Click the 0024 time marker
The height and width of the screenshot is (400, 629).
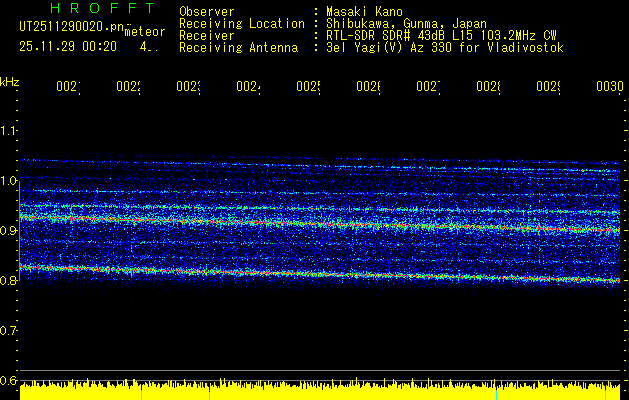click(248, 87)
